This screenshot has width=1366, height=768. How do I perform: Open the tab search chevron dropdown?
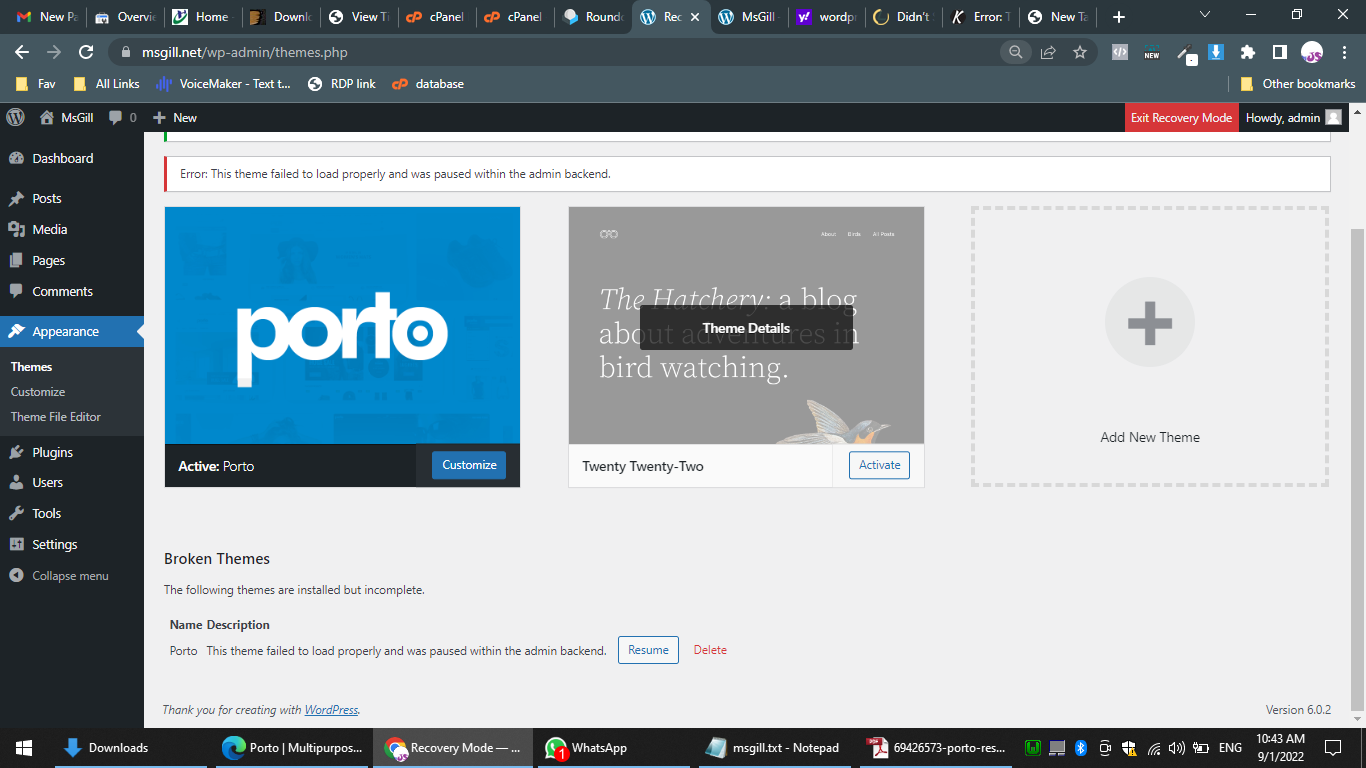coord(1205,15)
